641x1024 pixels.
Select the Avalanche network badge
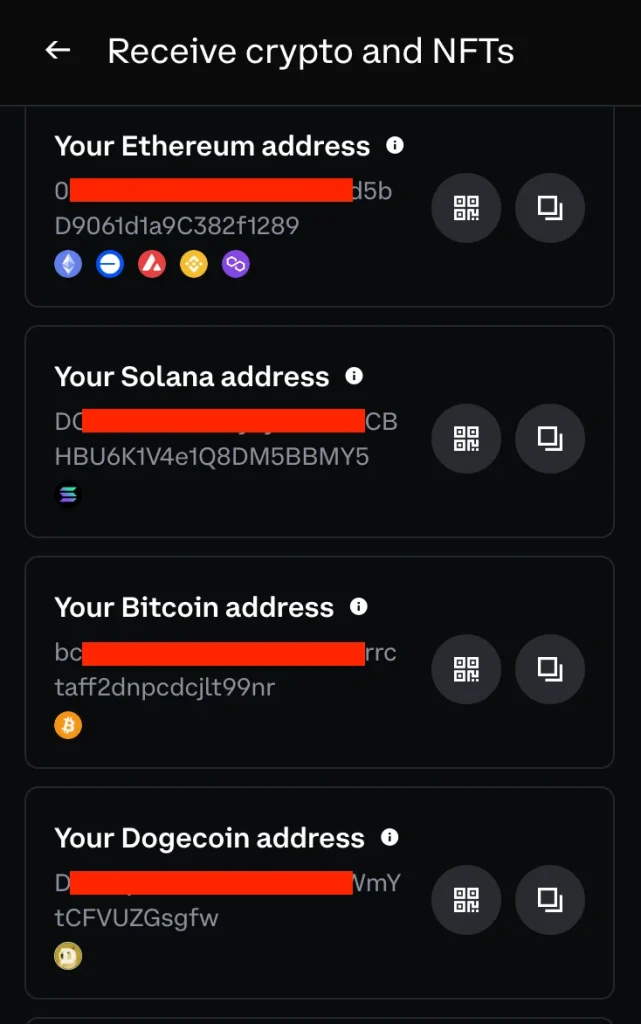point(152,264)
